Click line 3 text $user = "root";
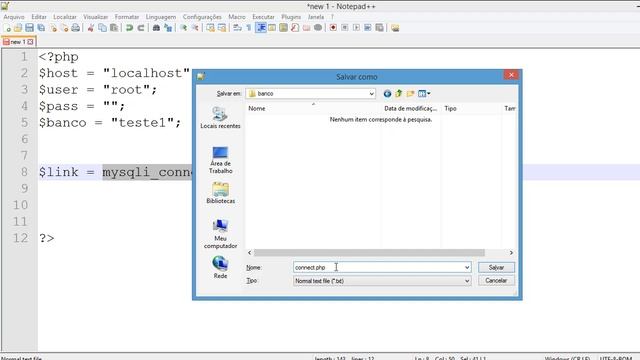The height and width of the screenshot is (360, 640). pos(98,90)
